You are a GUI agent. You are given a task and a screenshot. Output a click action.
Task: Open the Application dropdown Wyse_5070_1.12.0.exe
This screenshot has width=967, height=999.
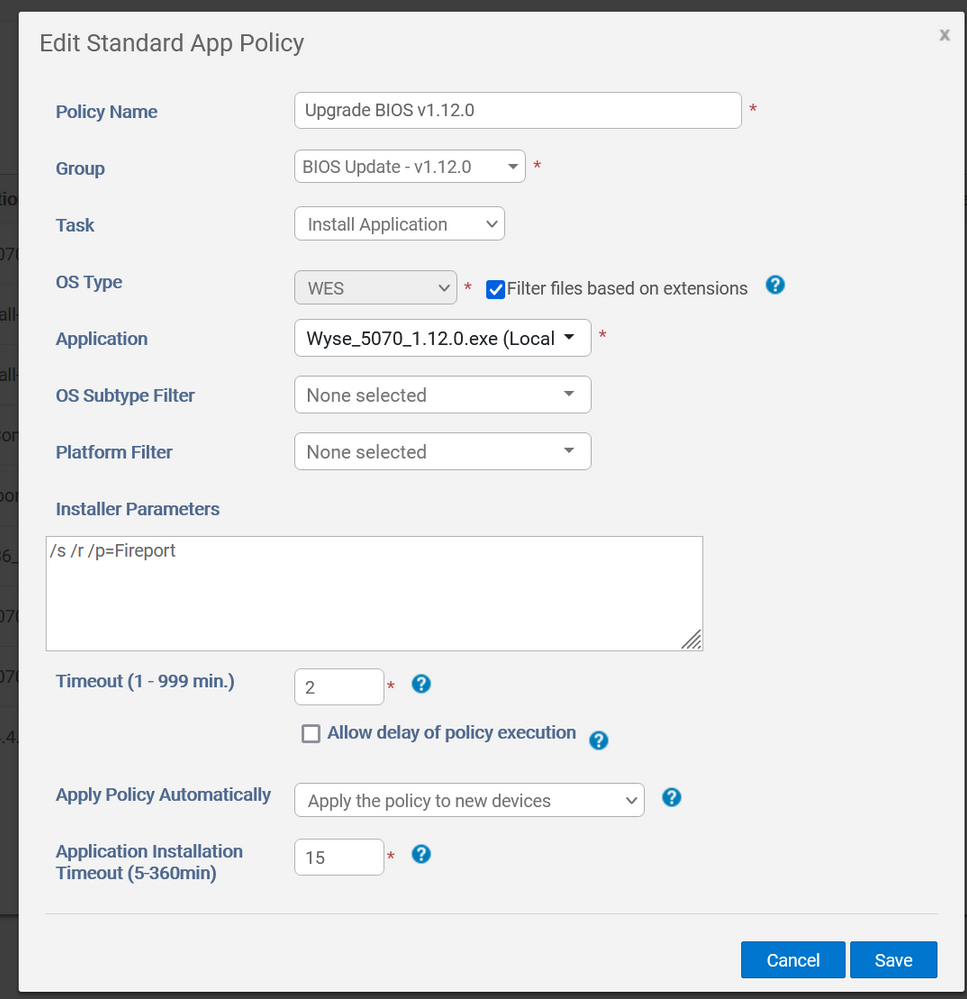[x=443, y=338]
